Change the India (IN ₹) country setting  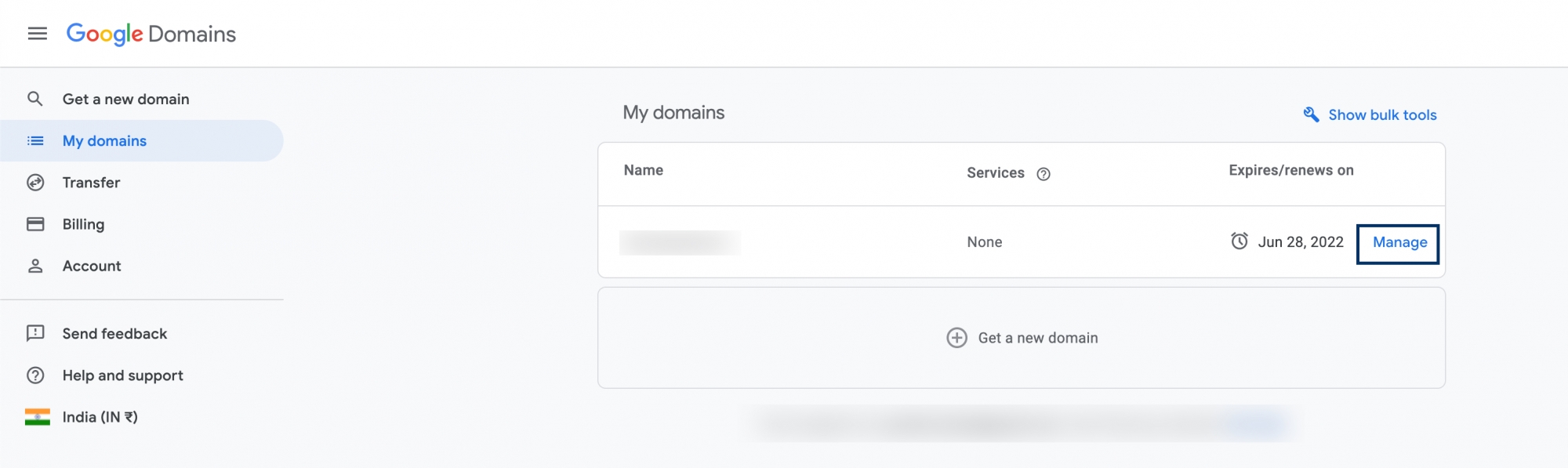click(x=100, y=417)
